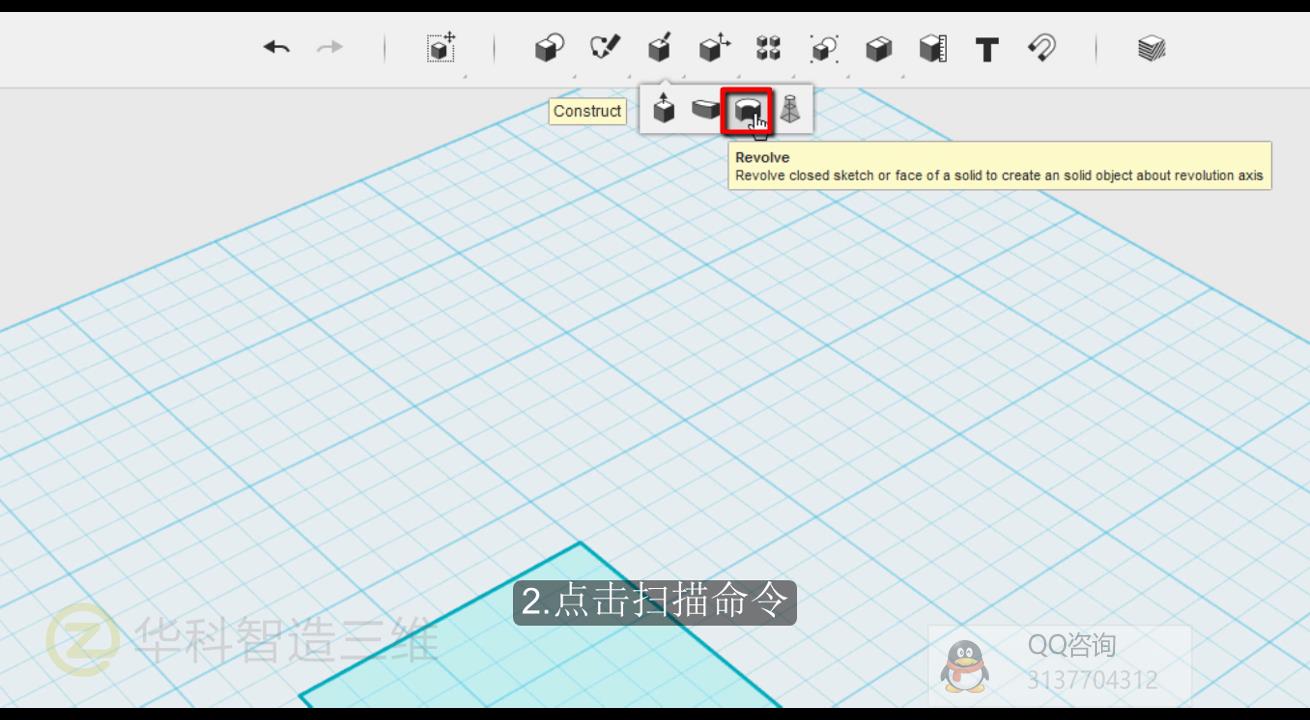Open the Combine tools menu
The width and height of the screenshot is (1310, 720).
point(878,48)
